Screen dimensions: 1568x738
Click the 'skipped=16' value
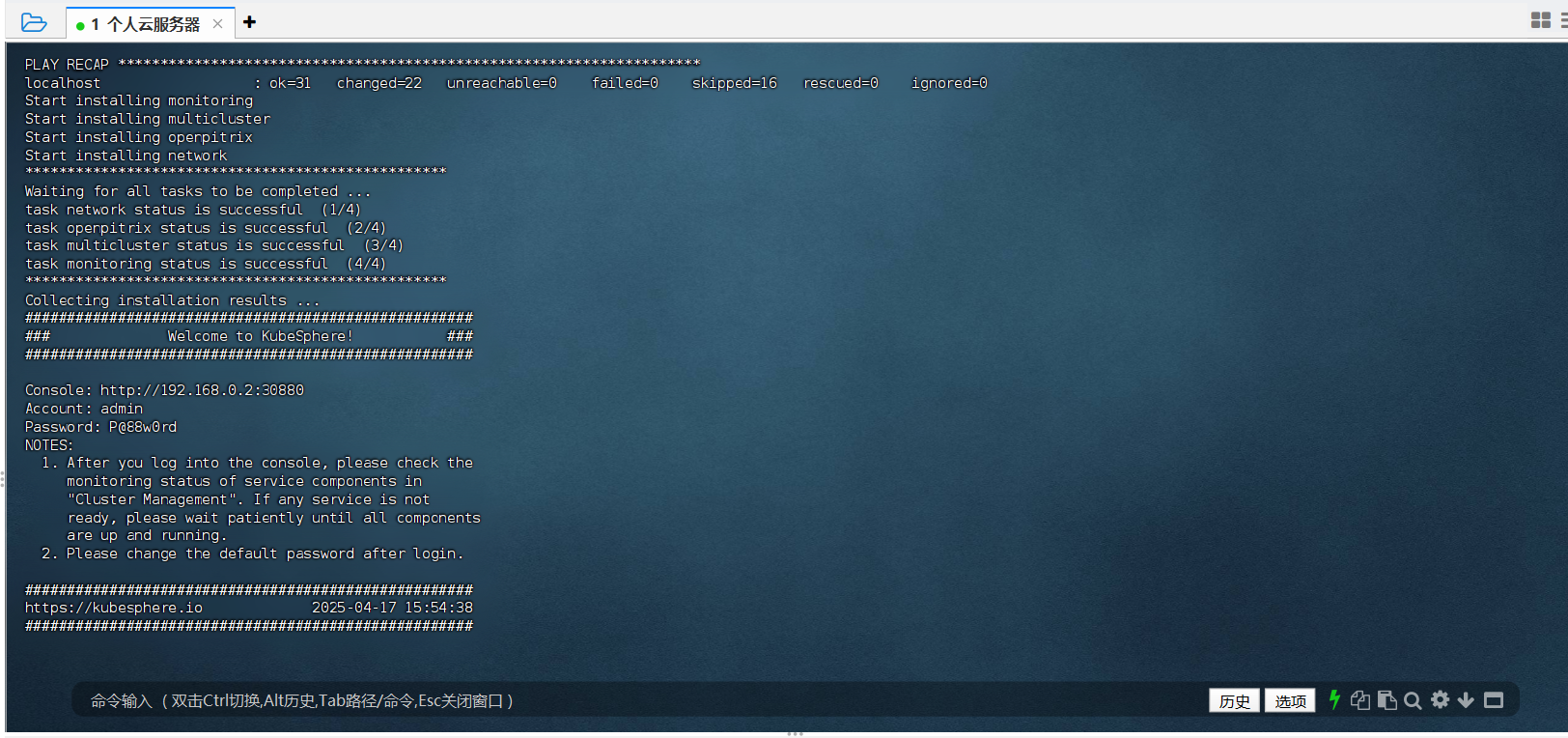point(735,83)
